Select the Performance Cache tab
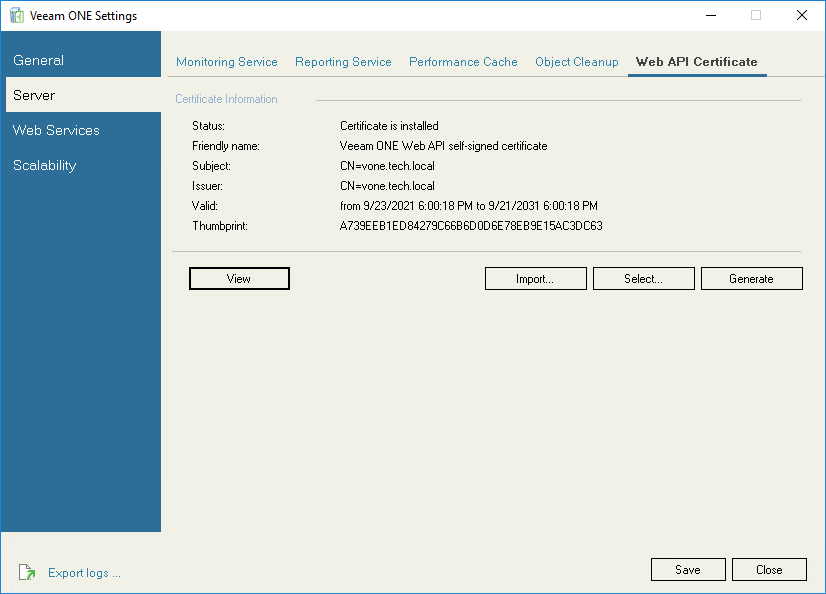The height and width of the screenshot is (594, 826). [x=463, y=61]
